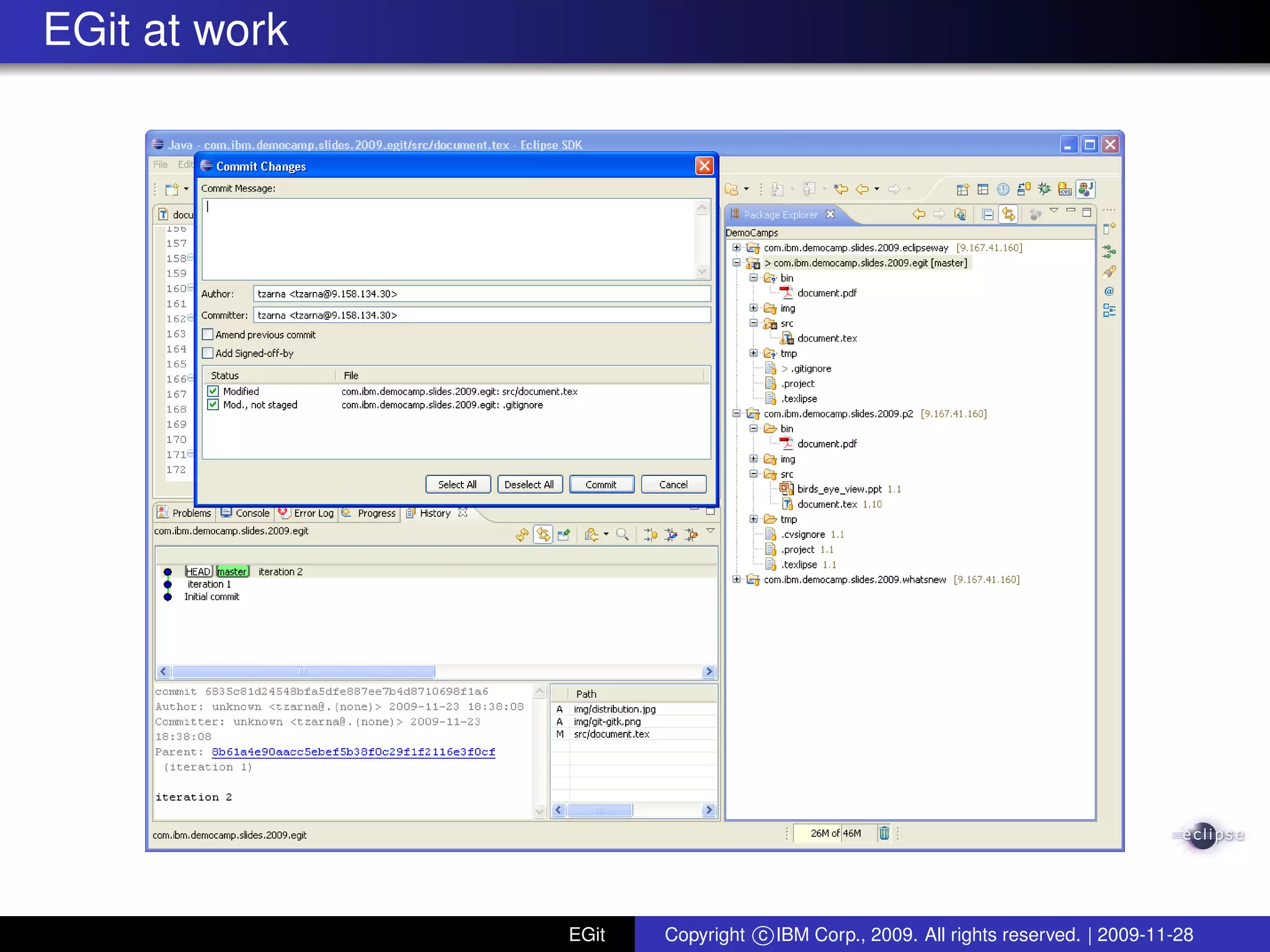
Task: Select the History tab
Action: click(x=435, y=513)
